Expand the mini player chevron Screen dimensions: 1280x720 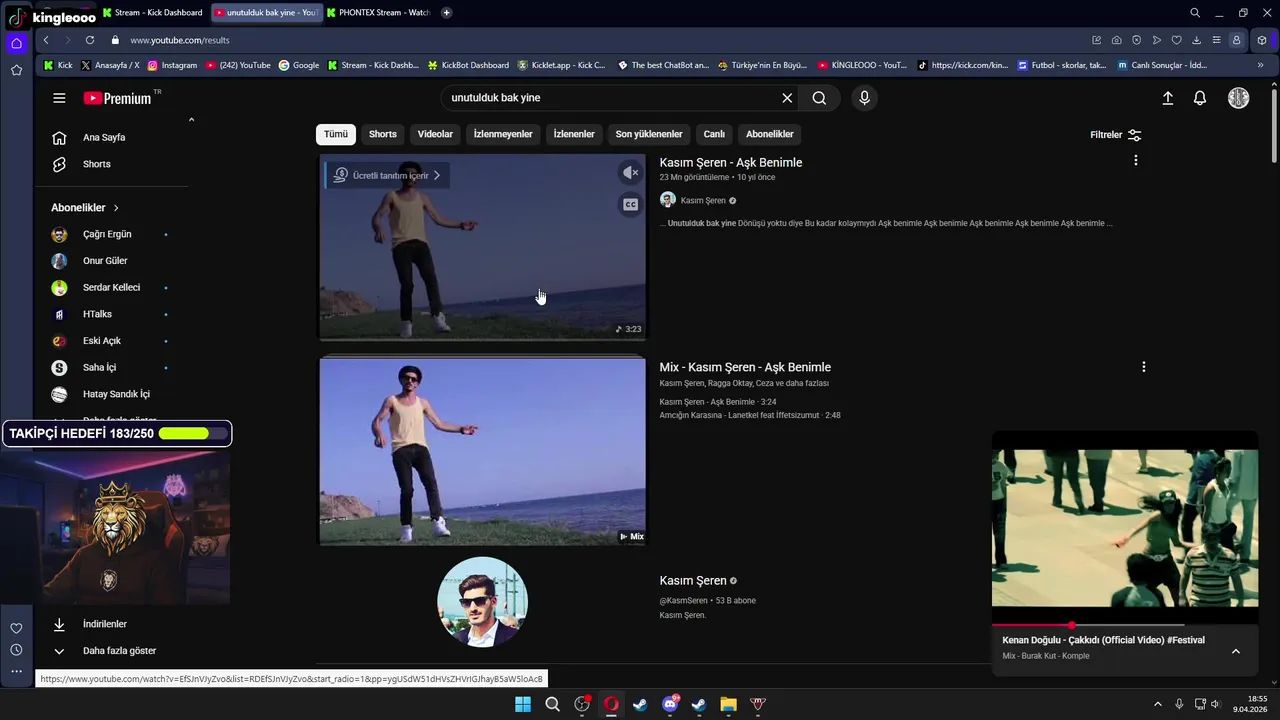click(x=1236, y=651)
